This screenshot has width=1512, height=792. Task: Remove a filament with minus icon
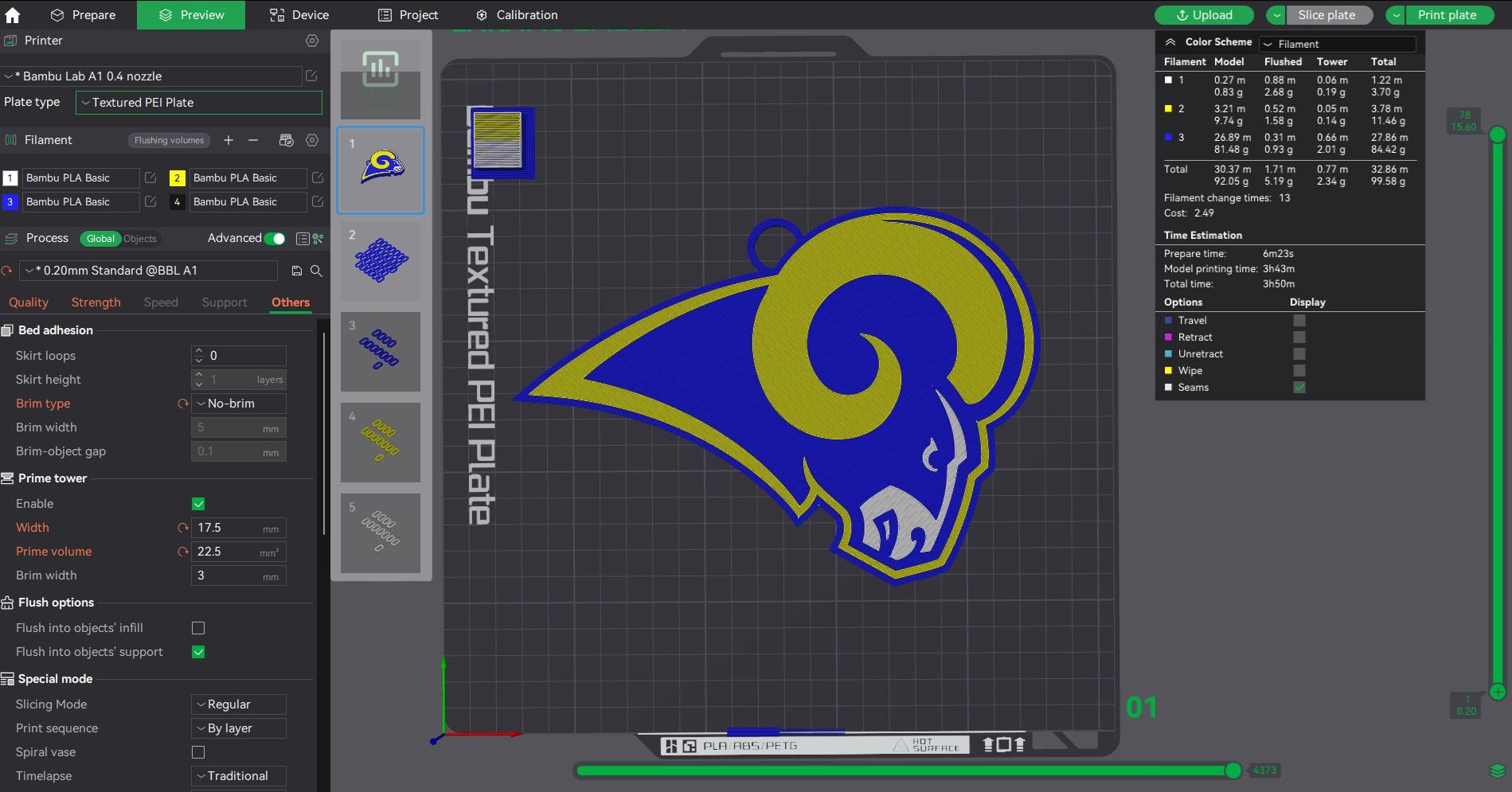click(253, 140)
